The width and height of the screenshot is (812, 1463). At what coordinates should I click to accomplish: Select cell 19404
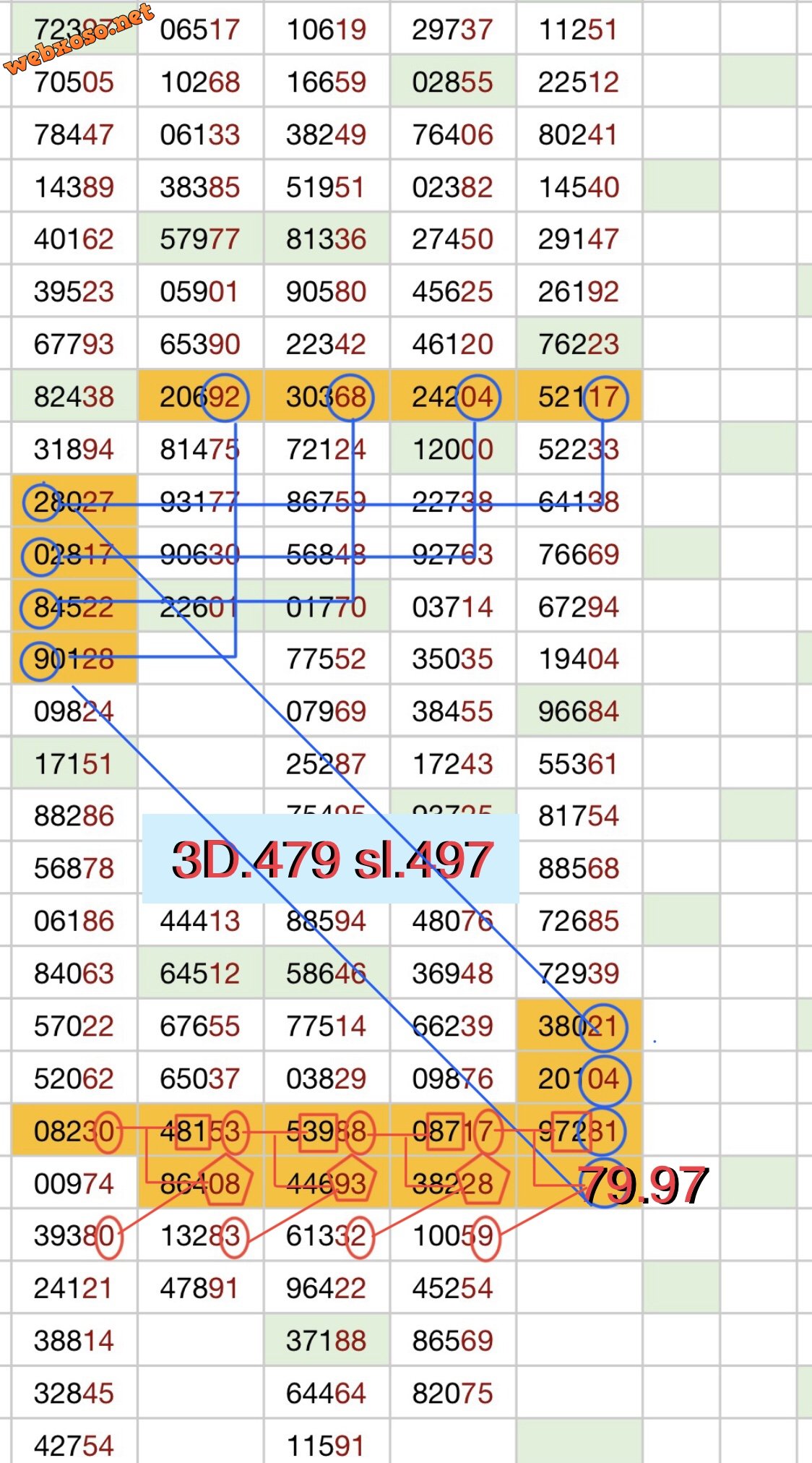(579, 658)
